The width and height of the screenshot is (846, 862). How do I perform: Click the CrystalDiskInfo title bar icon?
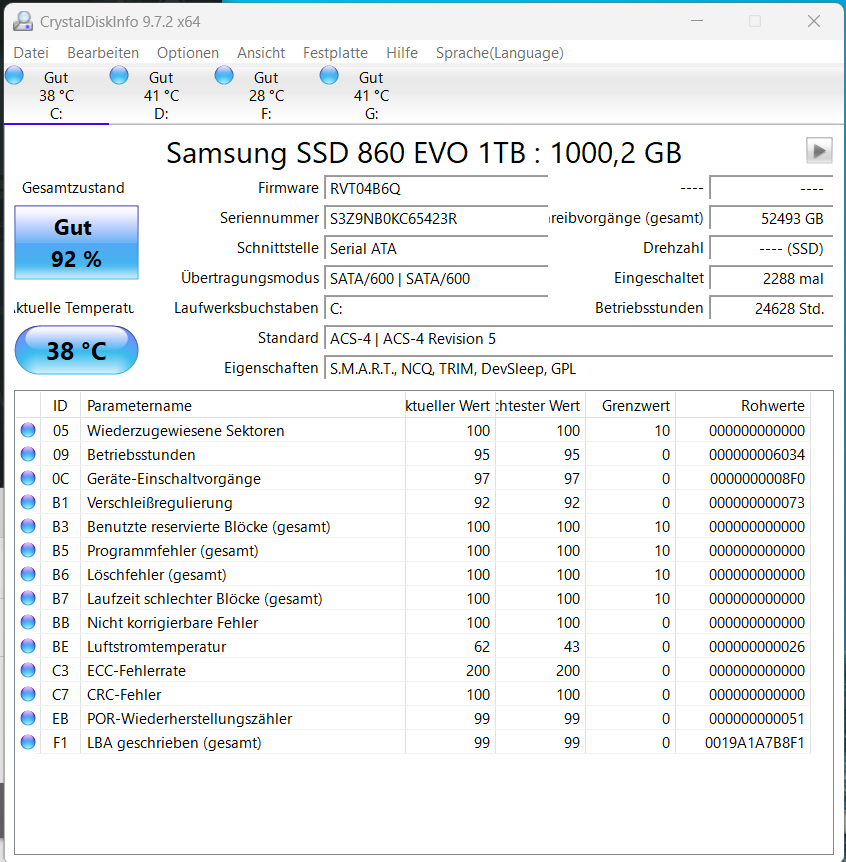[23, 21]
